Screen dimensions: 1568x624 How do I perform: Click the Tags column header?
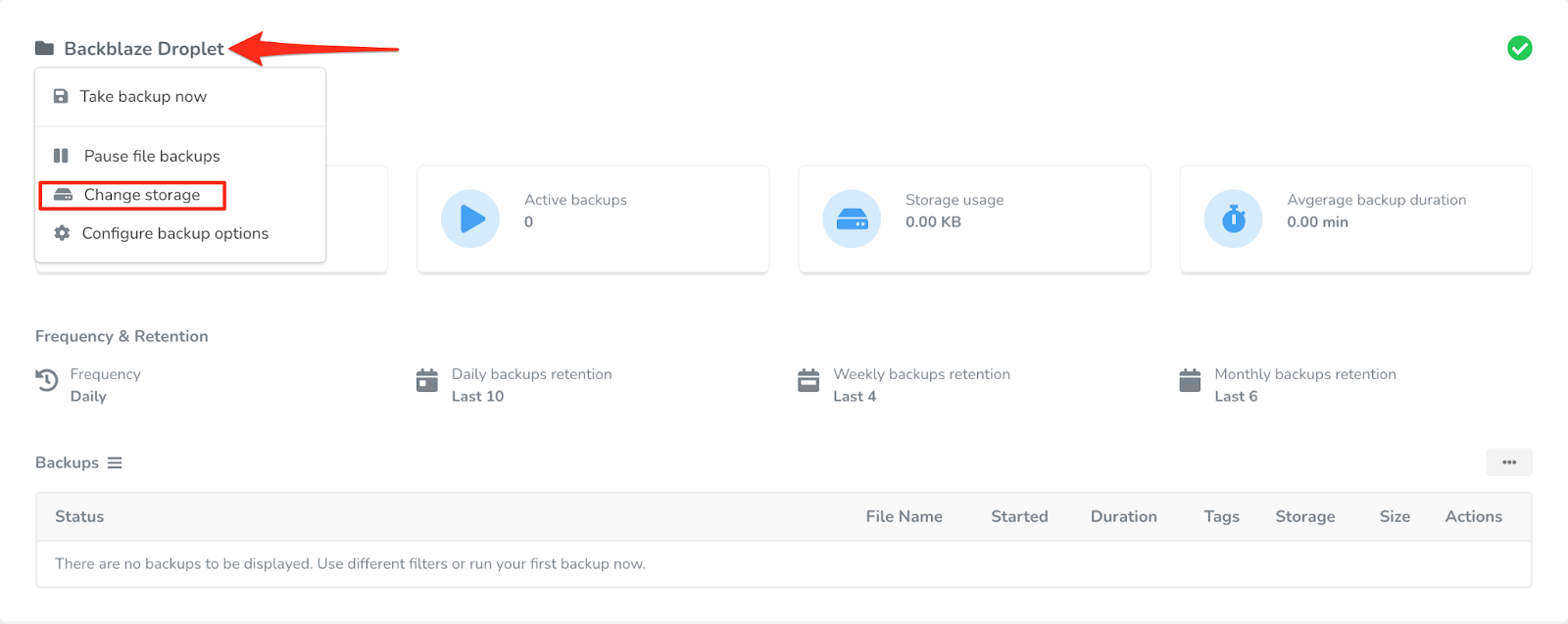1222,516
